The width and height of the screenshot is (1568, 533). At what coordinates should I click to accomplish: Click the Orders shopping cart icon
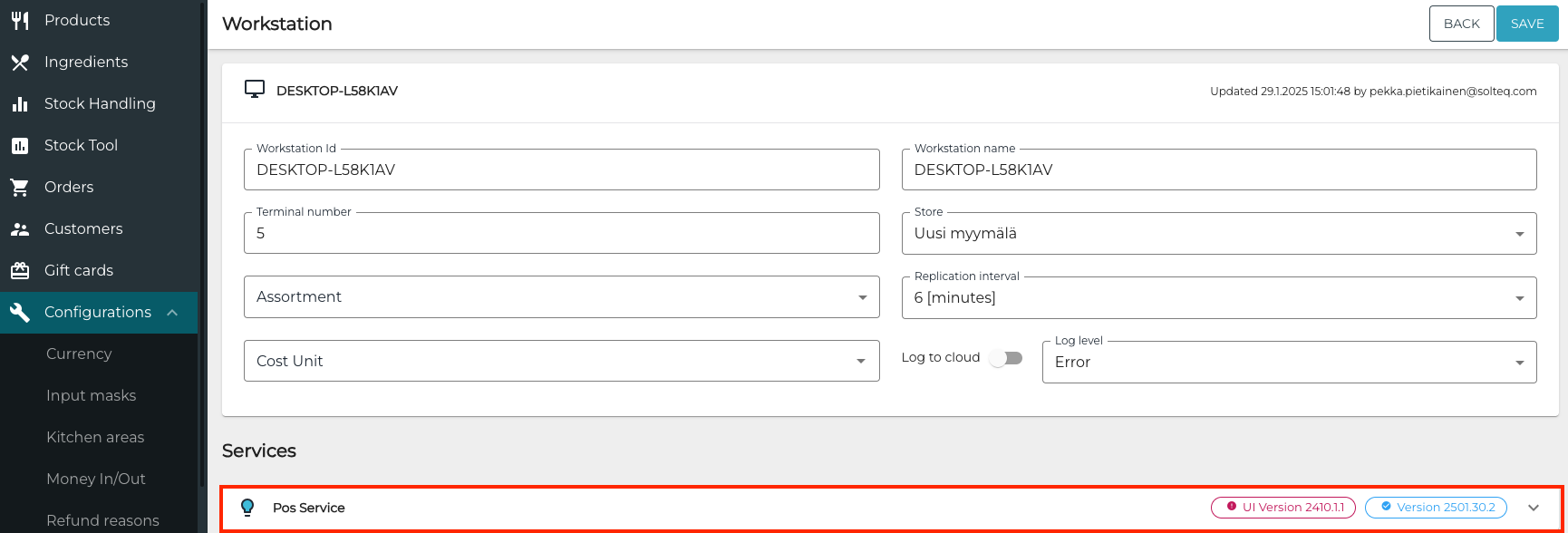point(20,187)
